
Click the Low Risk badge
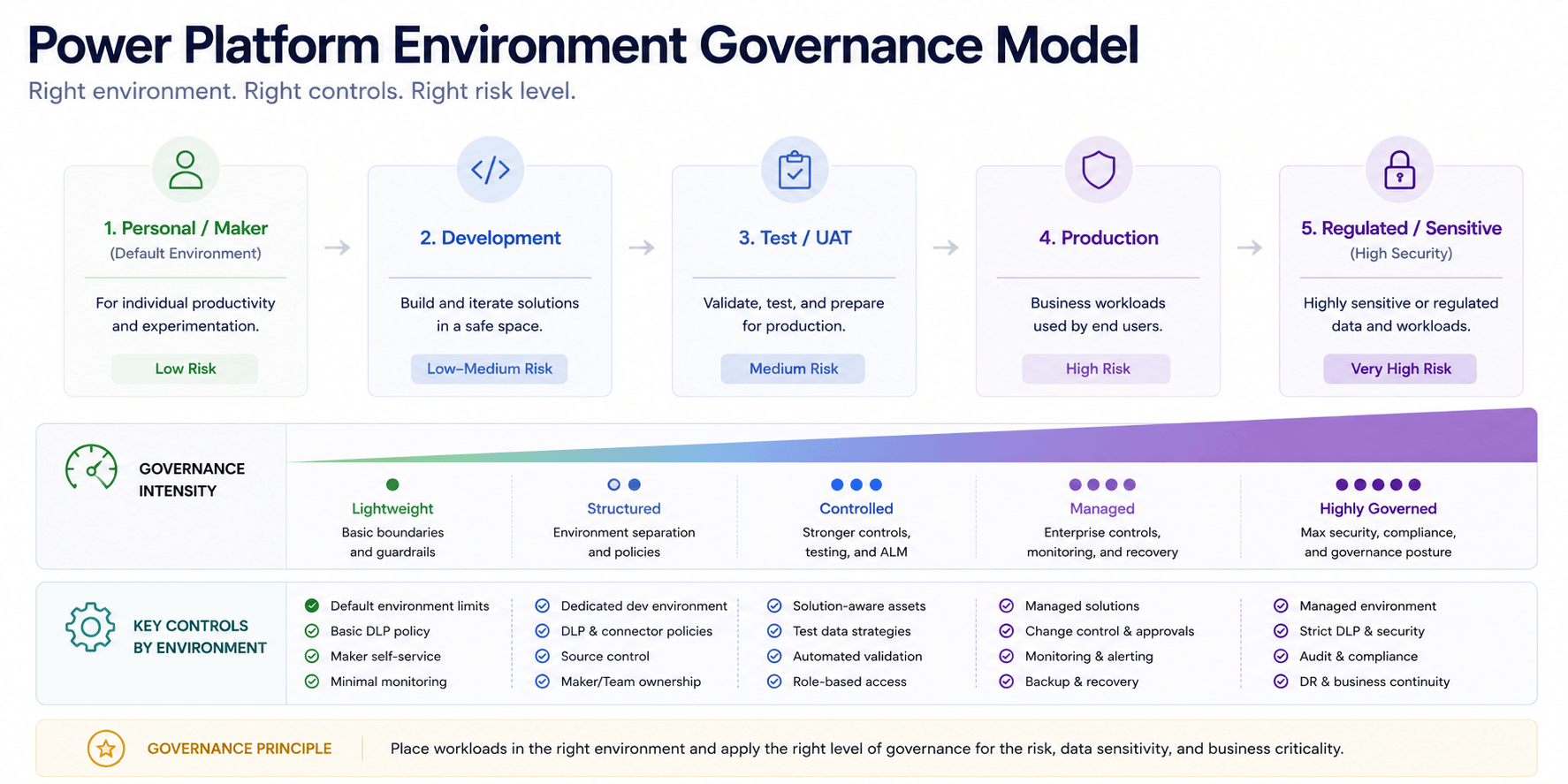pyautogui.click(x=185, y=369)
